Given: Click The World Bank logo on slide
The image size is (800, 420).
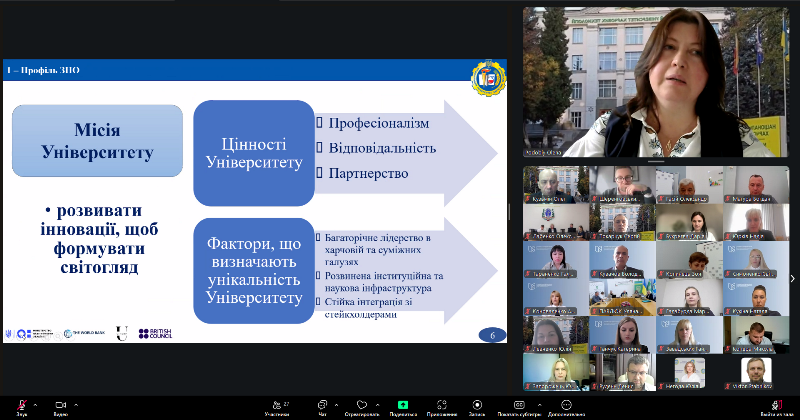Looking at the screenshot, I should click(84, 333).
